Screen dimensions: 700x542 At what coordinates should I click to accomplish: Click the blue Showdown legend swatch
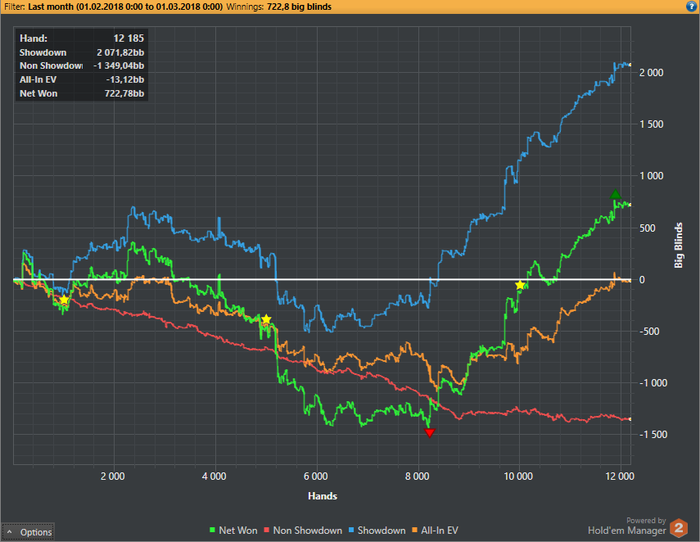(351, 530)
